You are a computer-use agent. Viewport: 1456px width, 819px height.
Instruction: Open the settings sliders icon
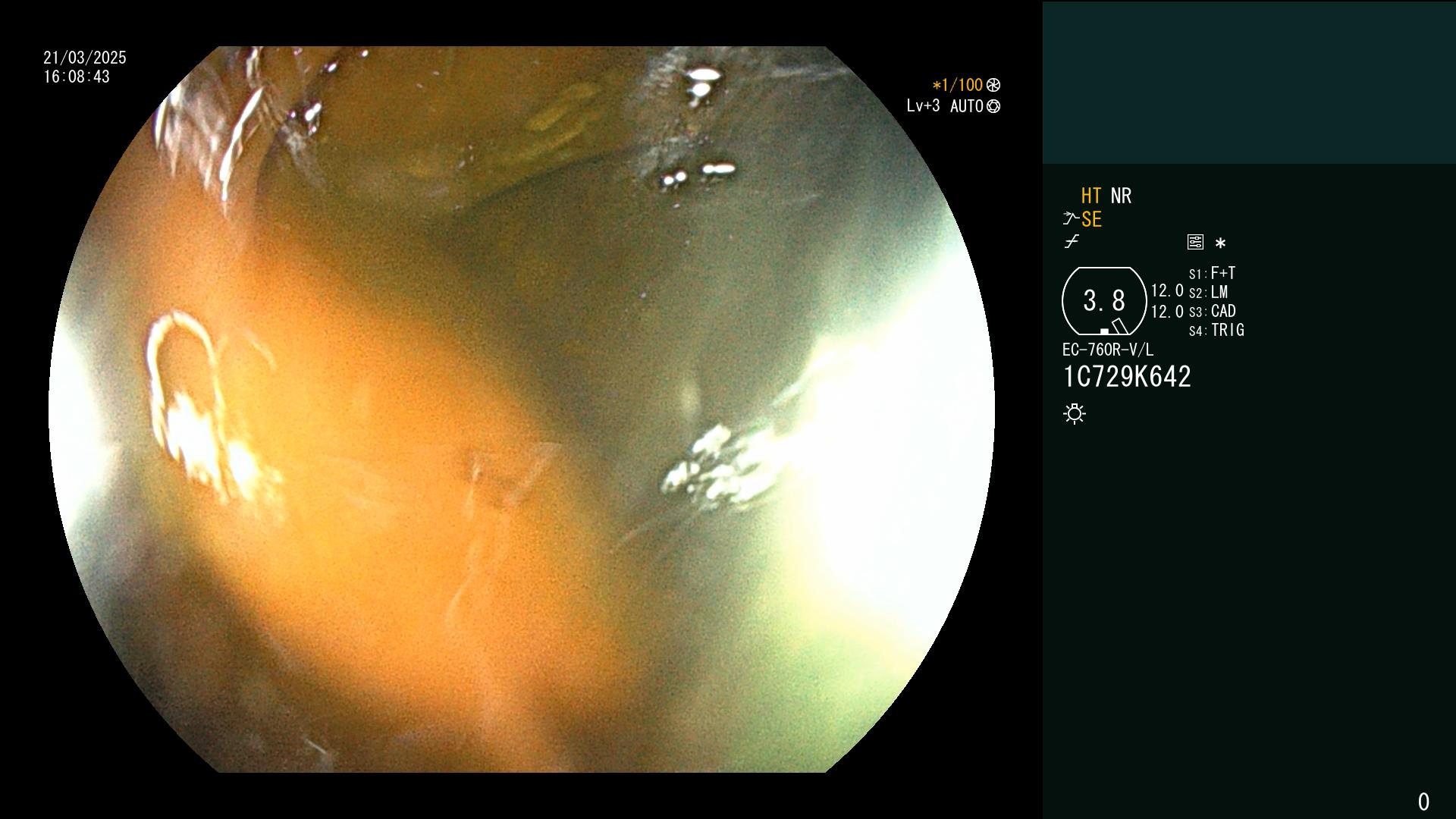[1195, 242]
